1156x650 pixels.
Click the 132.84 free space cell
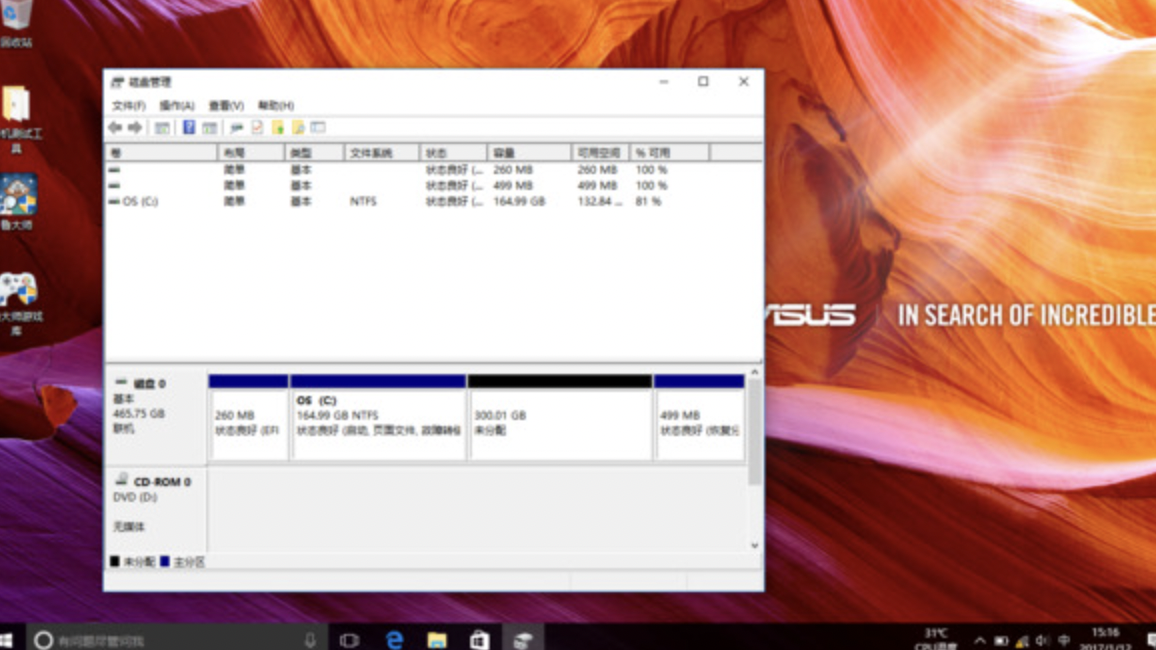click(x=599, y=201)
